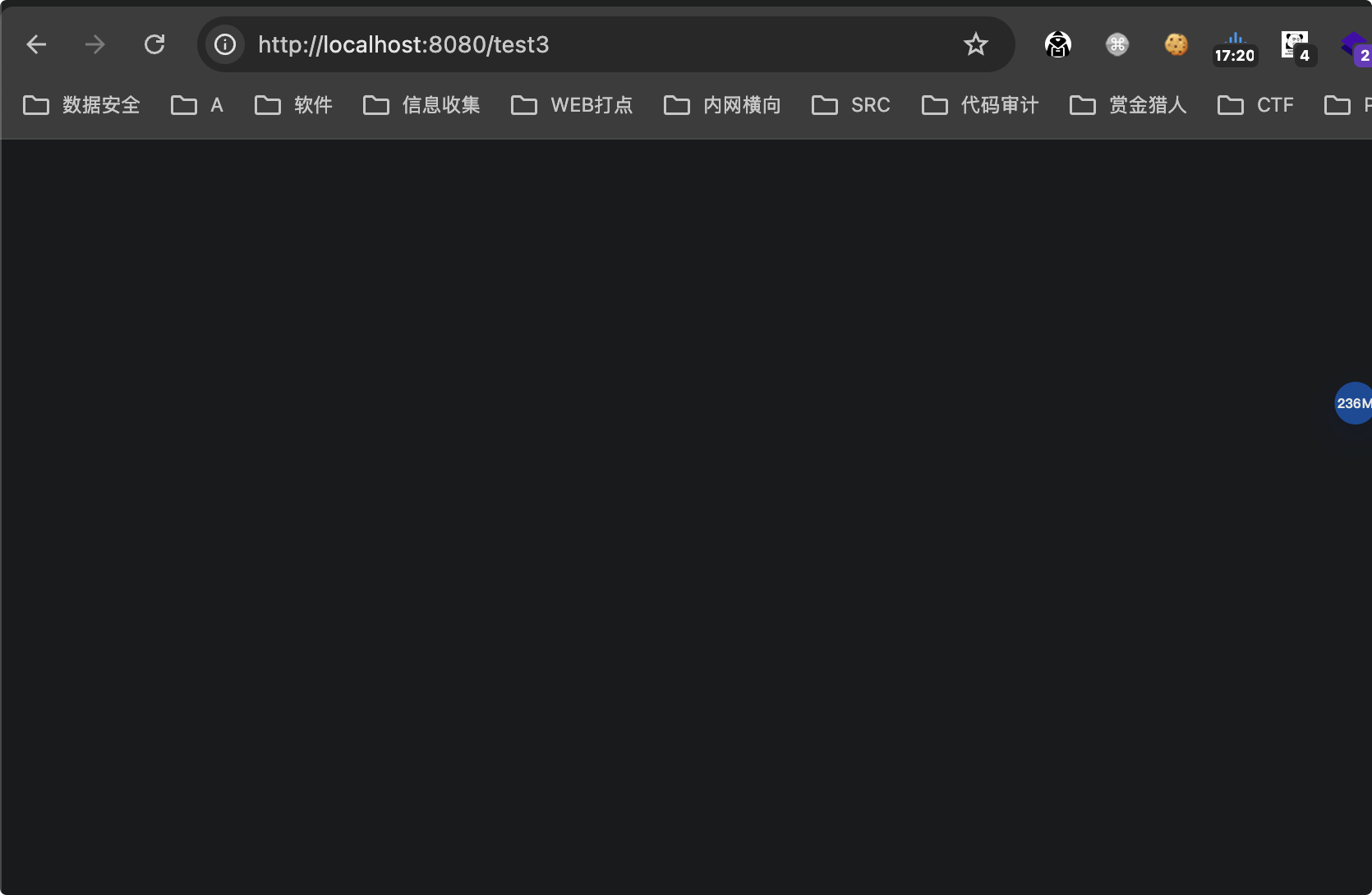Open the WEB打点 bookmark folder
Image resolution: width=1372 pixels, height=895 pixels.
pyautogui.click(x=572, y=105)
